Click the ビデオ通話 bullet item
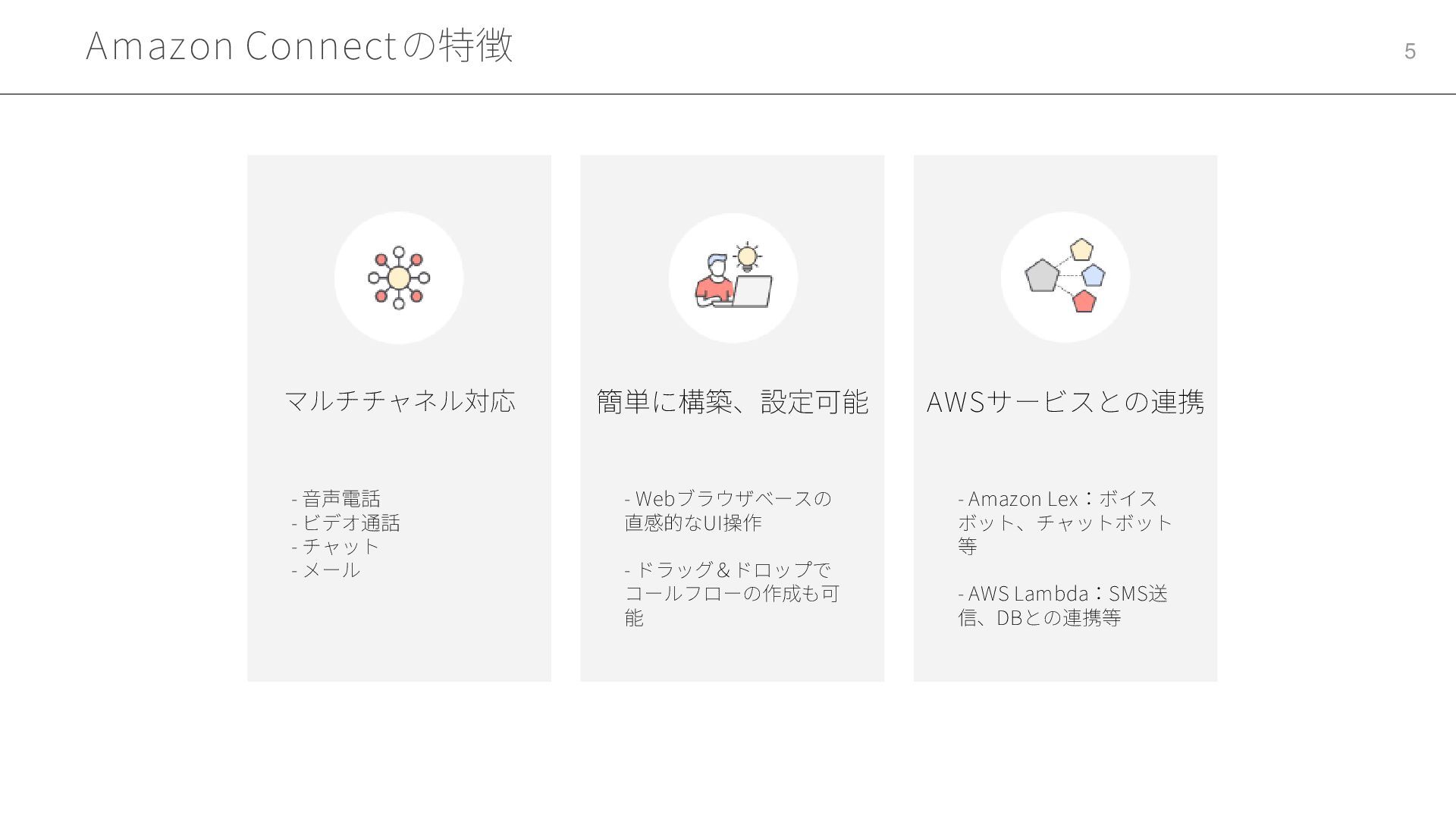Viewport: 1456px width, 819px height. pyautogui.click(x=346, y=522)
